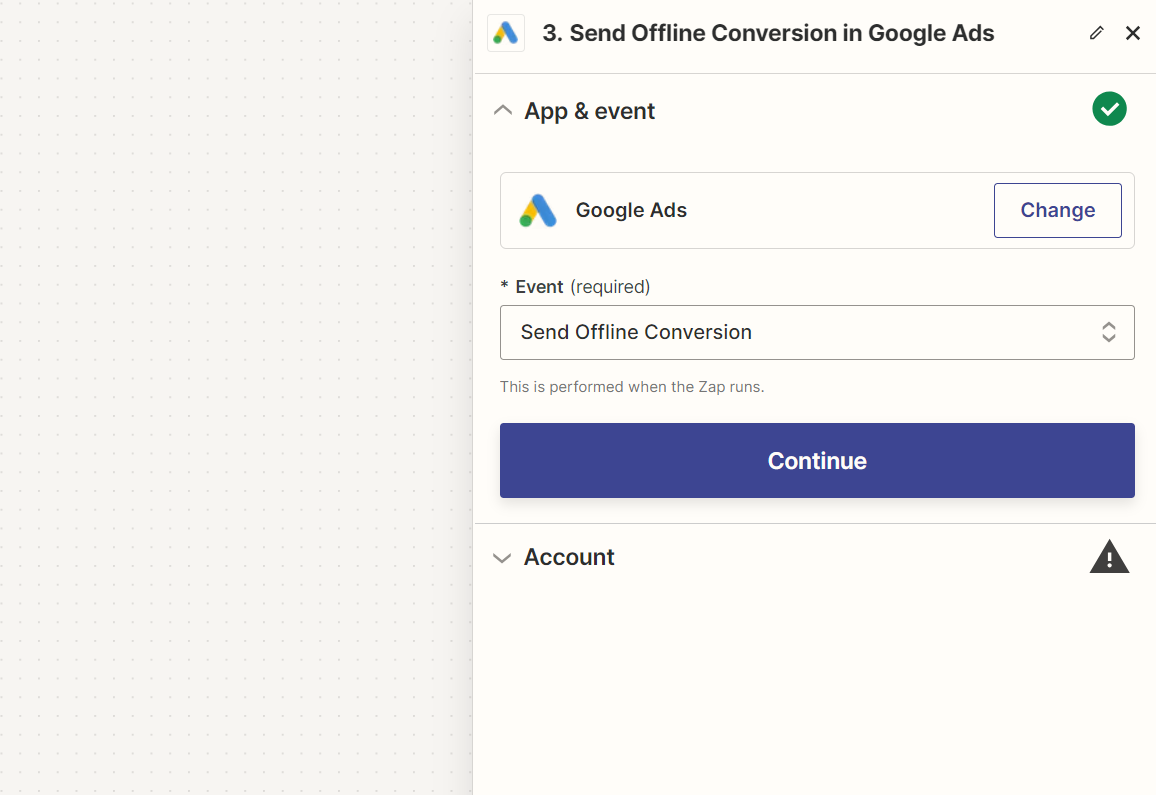Click the up-down arrows in Event field
1156x795 pixels.
point(1108,332)
